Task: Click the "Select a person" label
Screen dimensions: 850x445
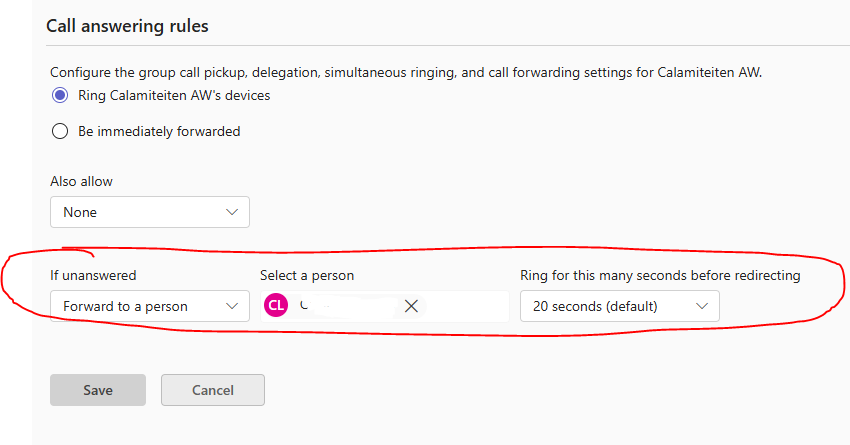Action: click(307, 275)
